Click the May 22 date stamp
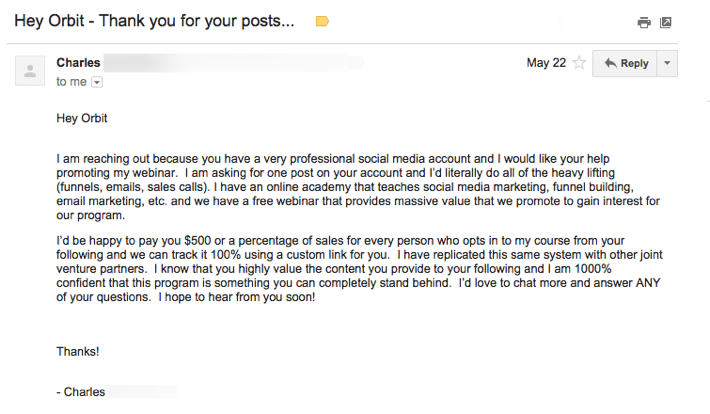710x414 pixels. (546, 63)
